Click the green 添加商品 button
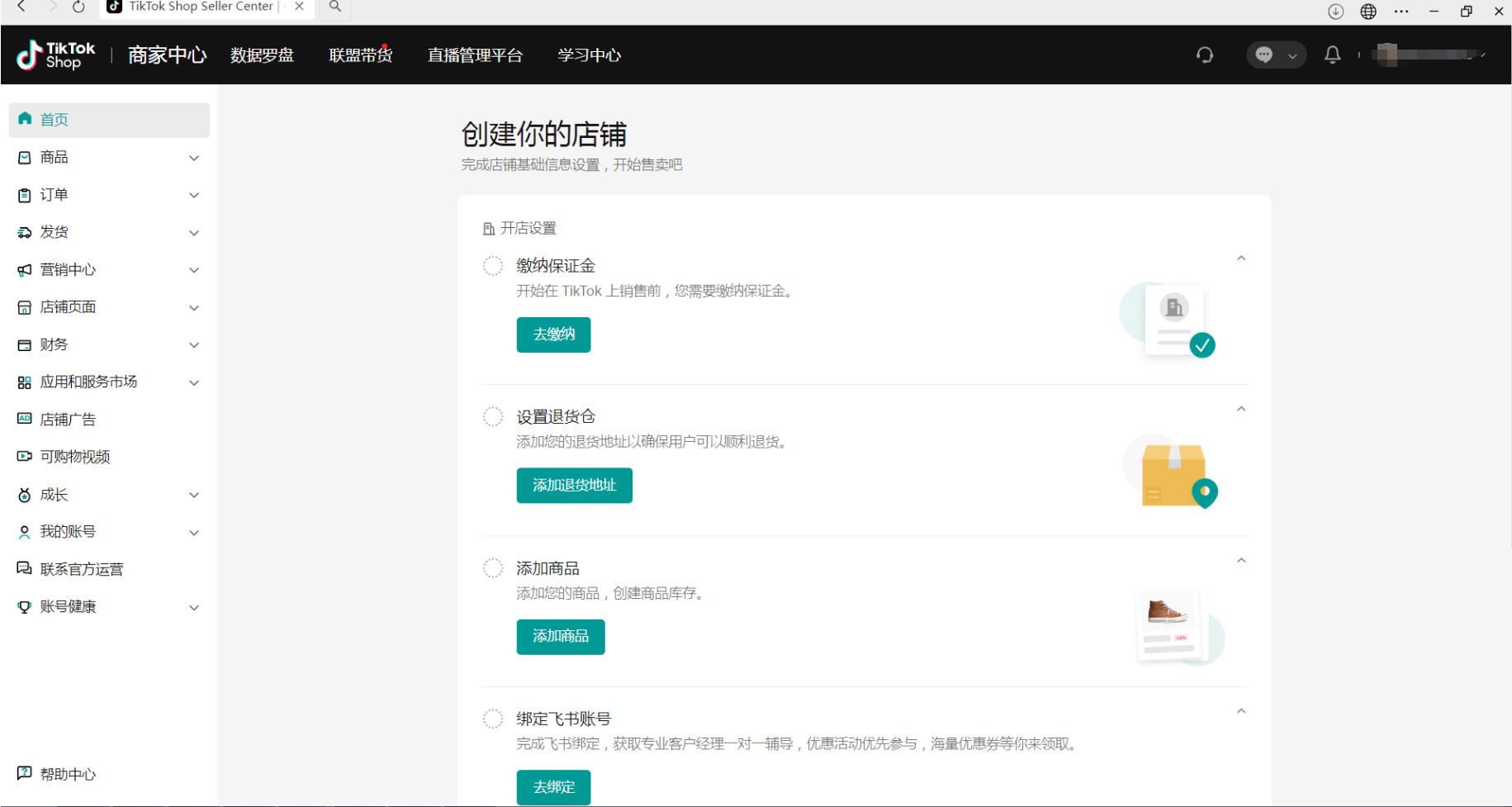 click(x=561, y=637)
